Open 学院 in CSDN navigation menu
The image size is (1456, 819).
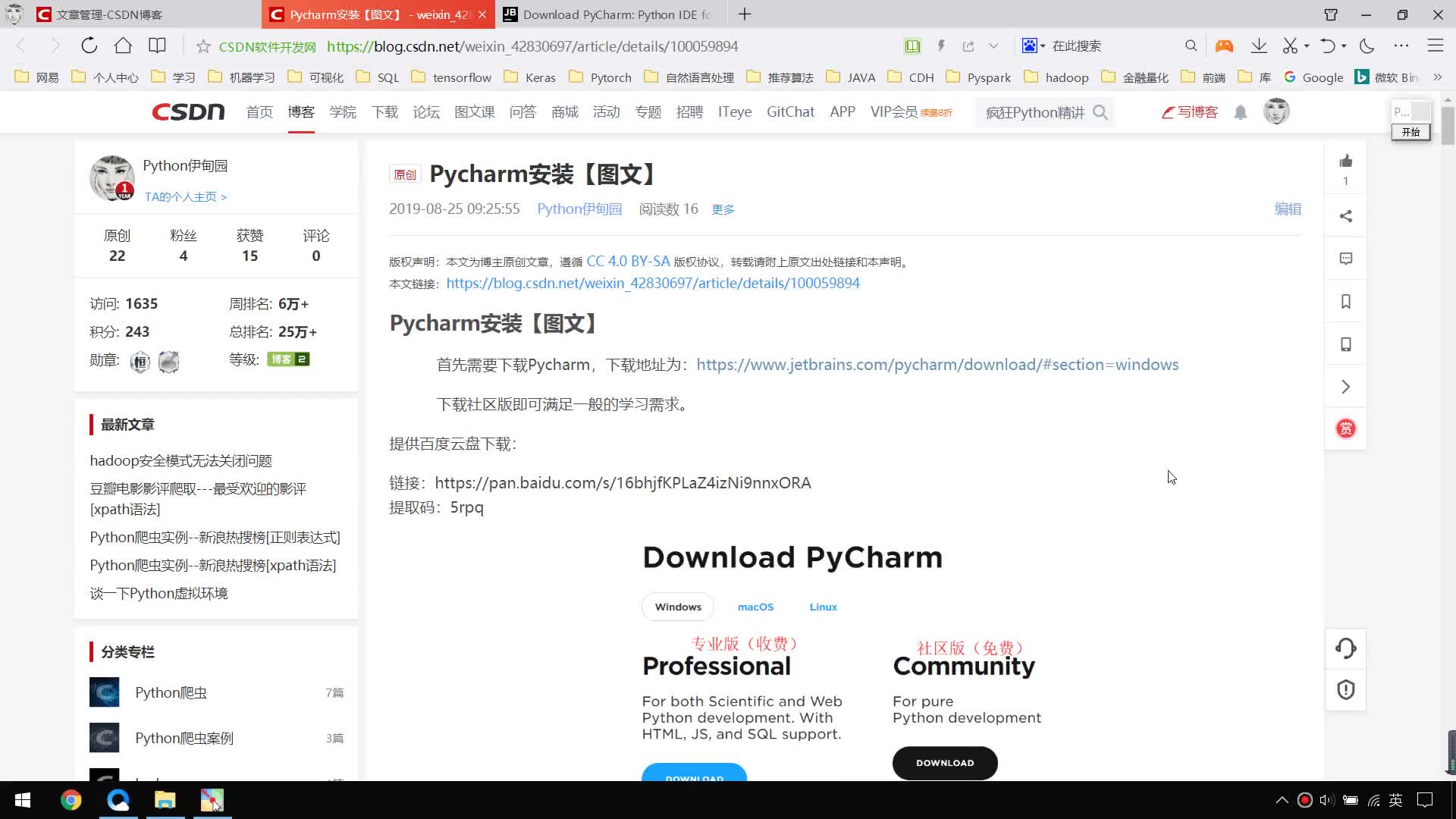tap(343, 112)
